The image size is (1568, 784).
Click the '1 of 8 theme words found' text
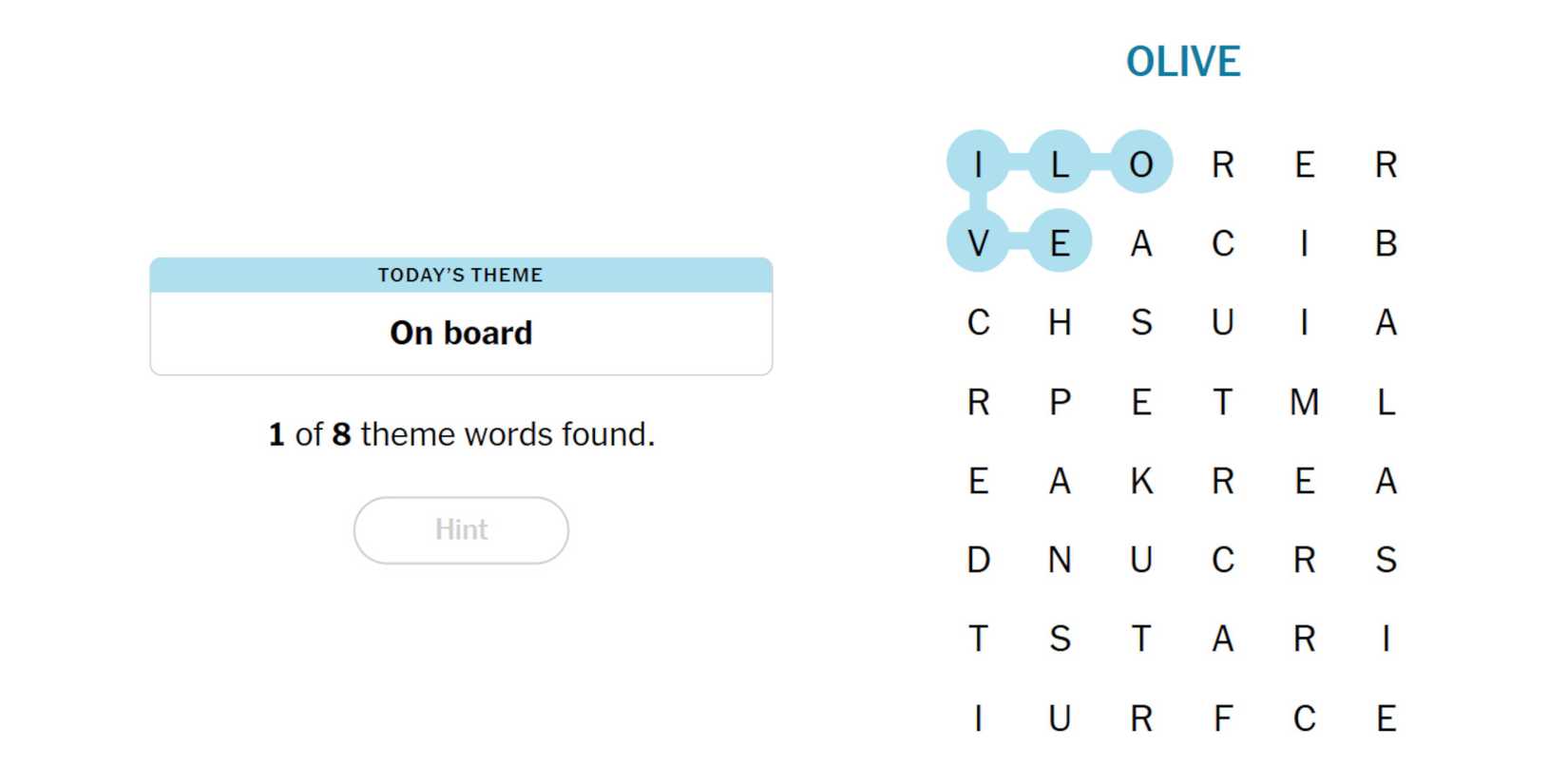[461, 434]
